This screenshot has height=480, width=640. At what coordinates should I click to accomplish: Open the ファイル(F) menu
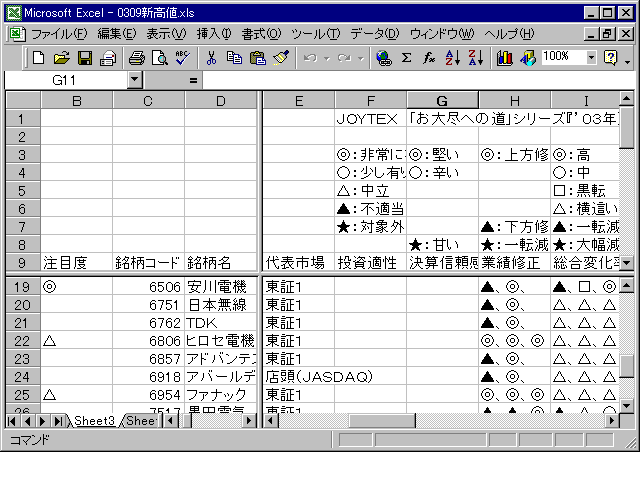59,33
